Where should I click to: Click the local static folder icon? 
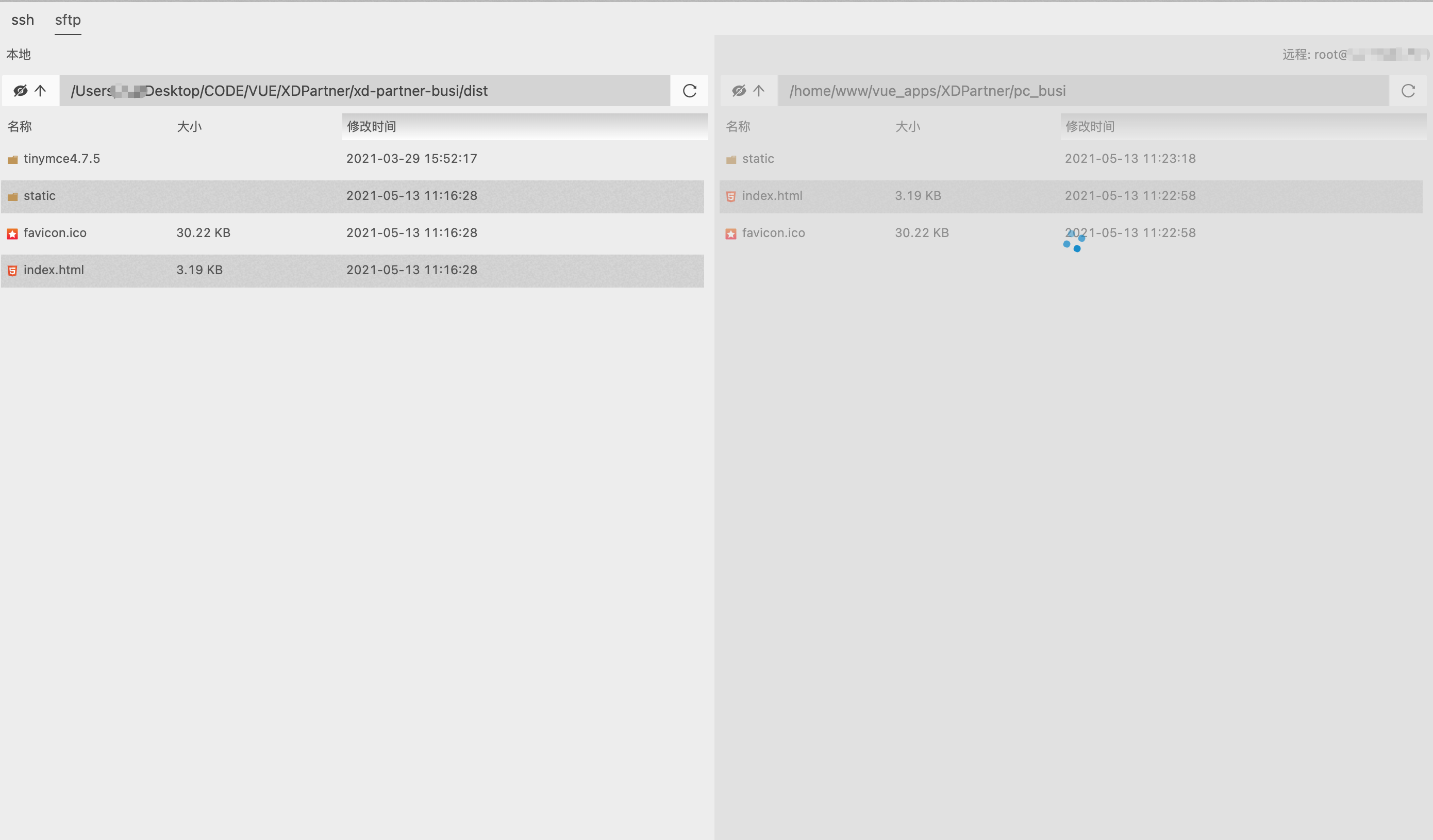12,197
